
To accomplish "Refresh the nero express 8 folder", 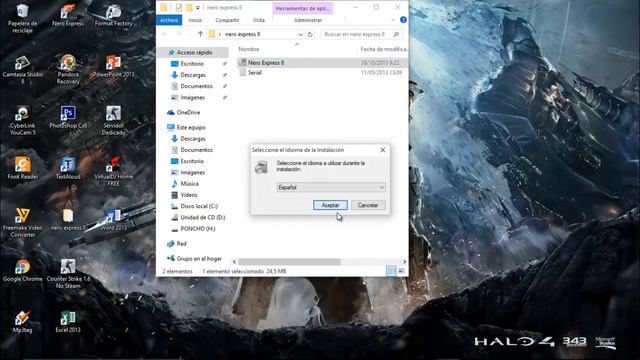I will coord(310,34).
